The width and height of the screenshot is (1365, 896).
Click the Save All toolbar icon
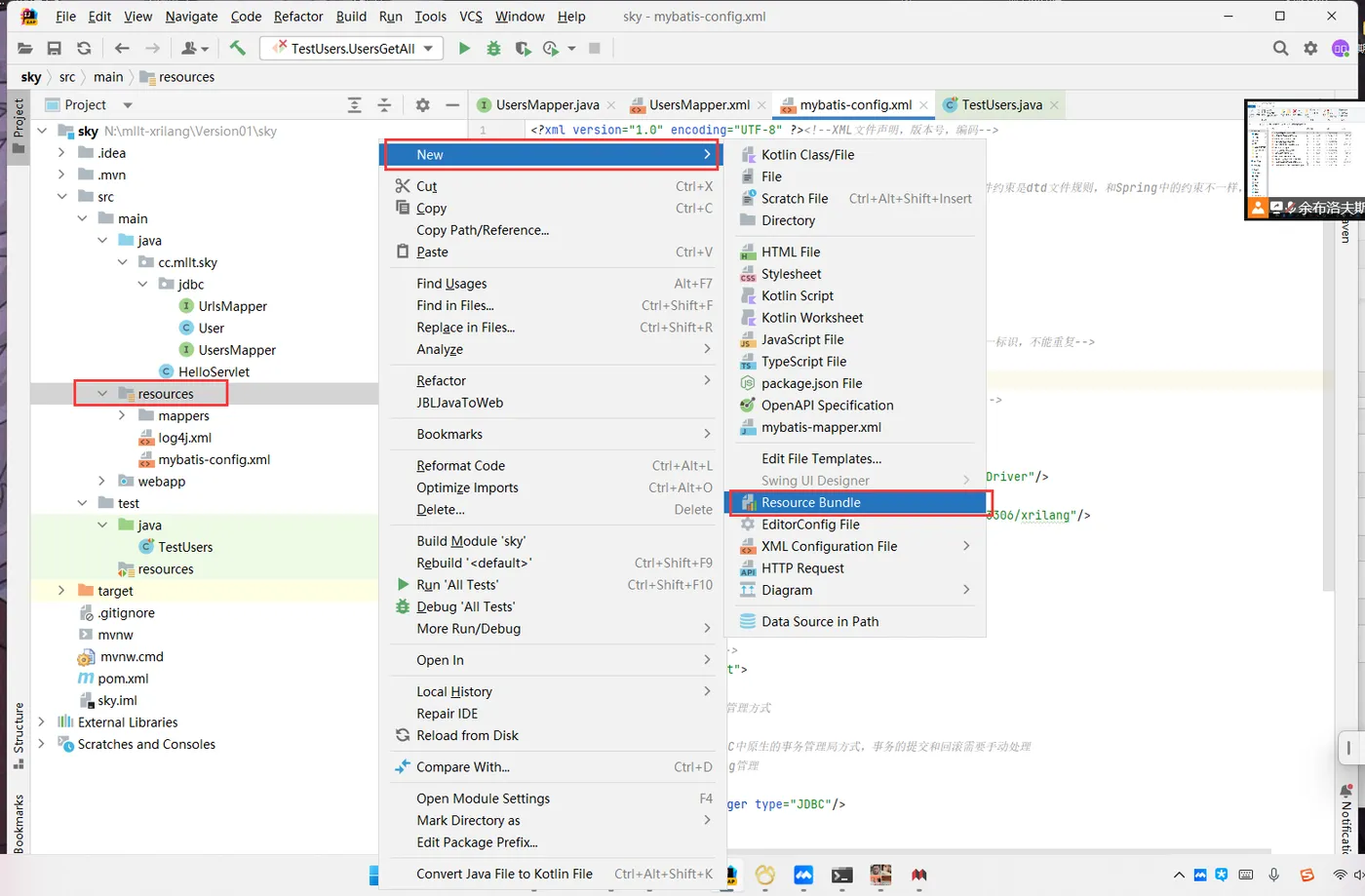[55, 48]
